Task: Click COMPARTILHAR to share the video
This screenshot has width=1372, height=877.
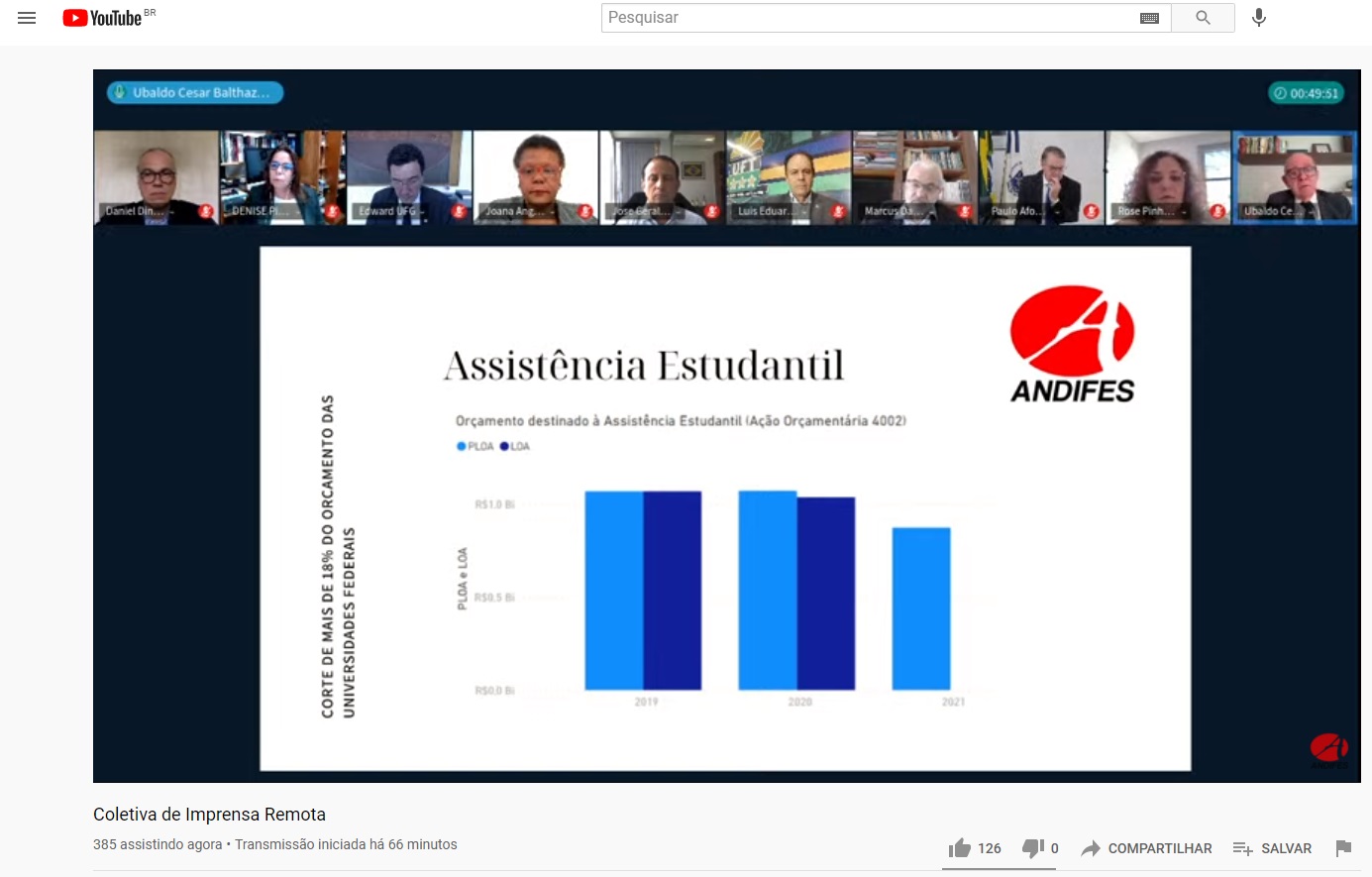Action: [1146, 848]
